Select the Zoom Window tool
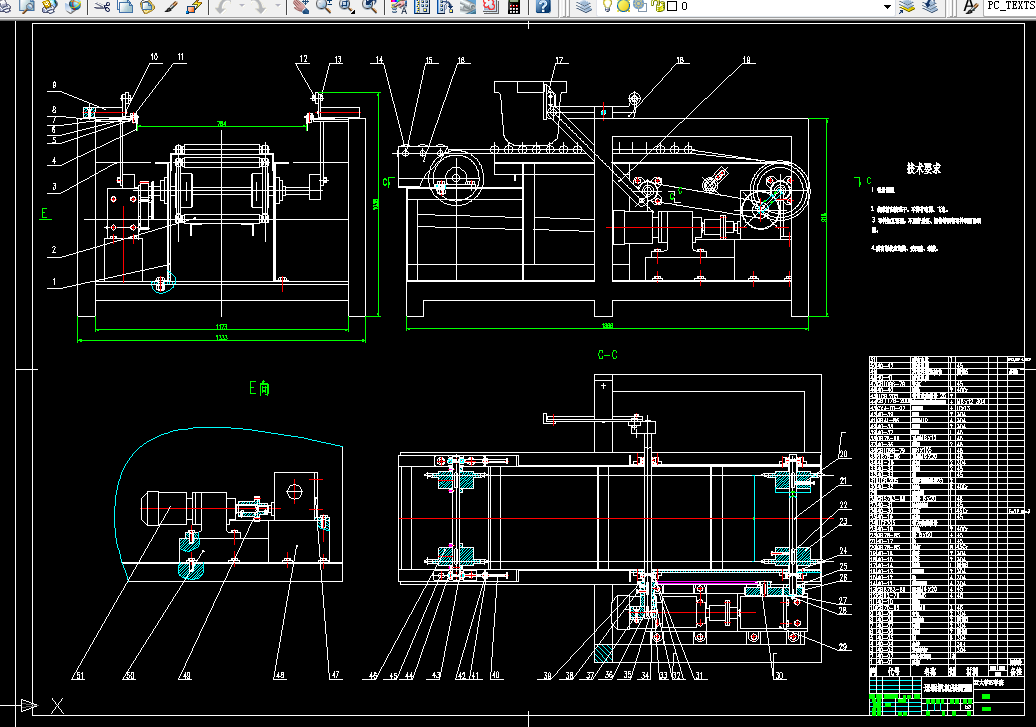Viewport: 1036px width, 727px height. pyautogui.click(x=347, y=6)
